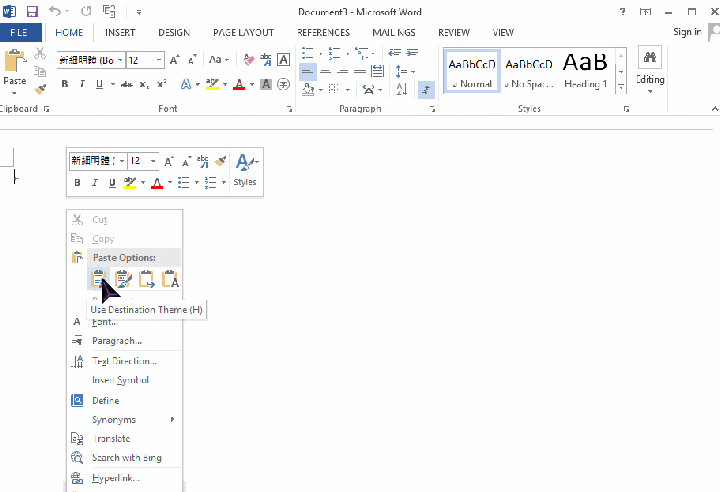This screenshot has width=720, height=492.
Task: Open mini toolbar font size dropdown
Action: (153, 161)
